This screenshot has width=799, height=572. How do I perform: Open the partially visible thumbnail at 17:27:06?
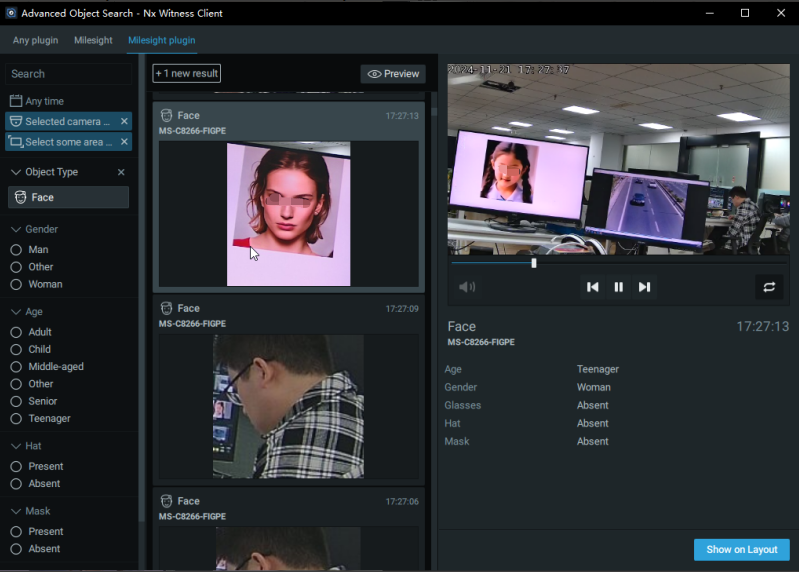pyautogui.click(x=288, y=549)
